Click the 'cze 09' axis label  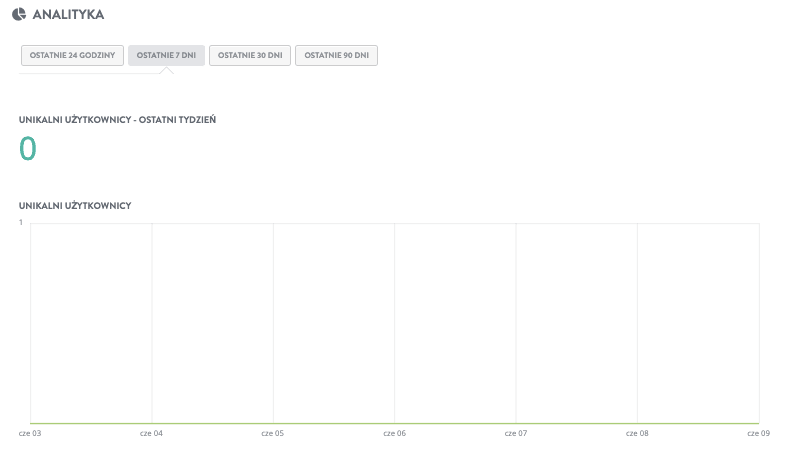pyautogui.click(x=758, y=433)
